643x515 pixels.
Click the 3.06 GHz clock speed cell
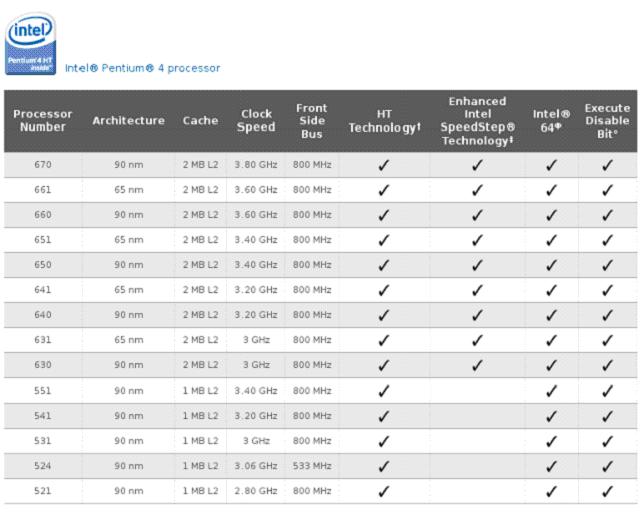coord(256,465)
